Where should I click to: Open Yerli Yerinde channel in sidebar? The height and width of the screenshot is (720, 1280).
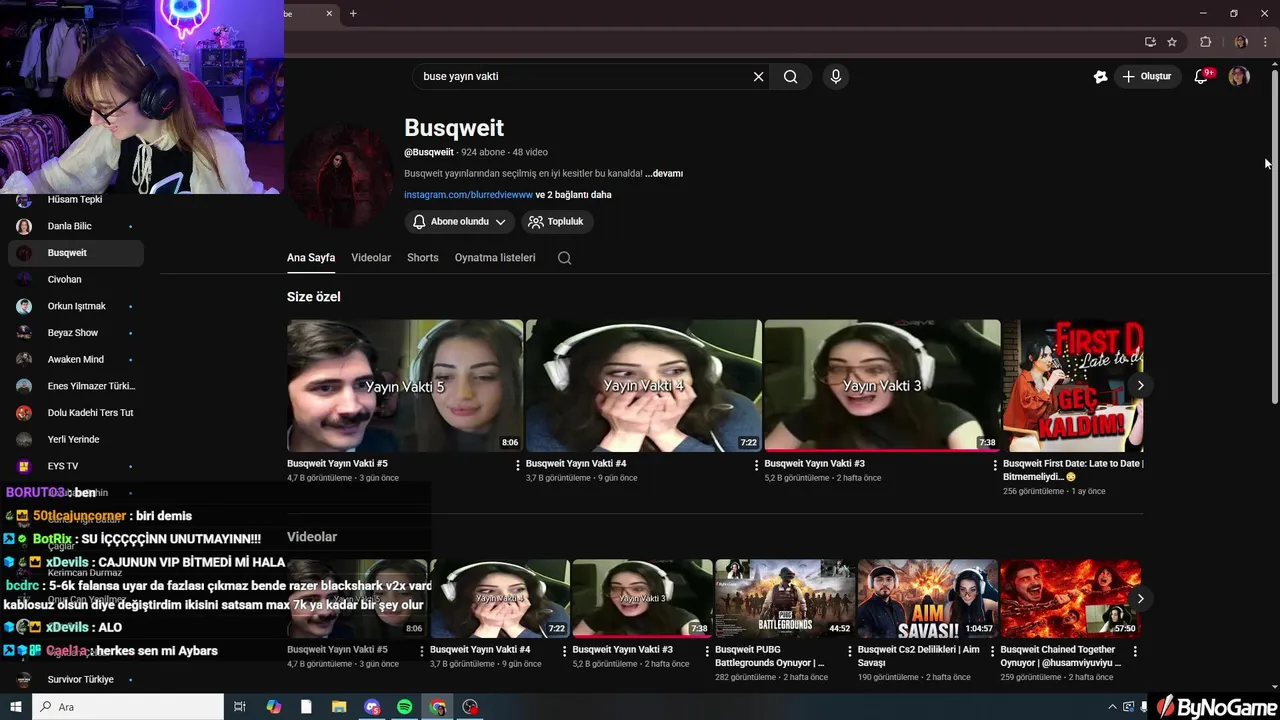coord(75,439)
